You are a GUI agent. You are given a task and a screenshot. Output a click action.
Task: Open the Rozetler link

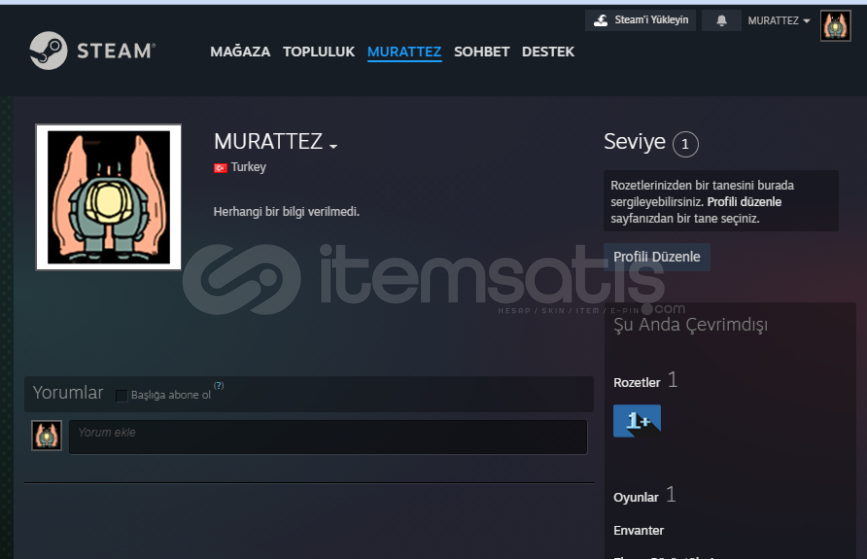point(637,383)
